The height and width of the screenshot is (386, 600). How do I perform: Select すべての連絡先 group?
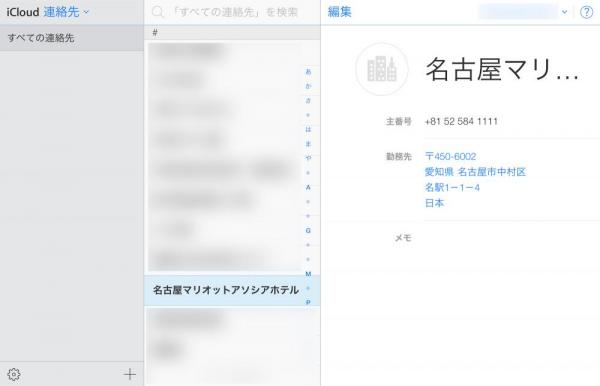pyautogui.click(x=72, y=38)
